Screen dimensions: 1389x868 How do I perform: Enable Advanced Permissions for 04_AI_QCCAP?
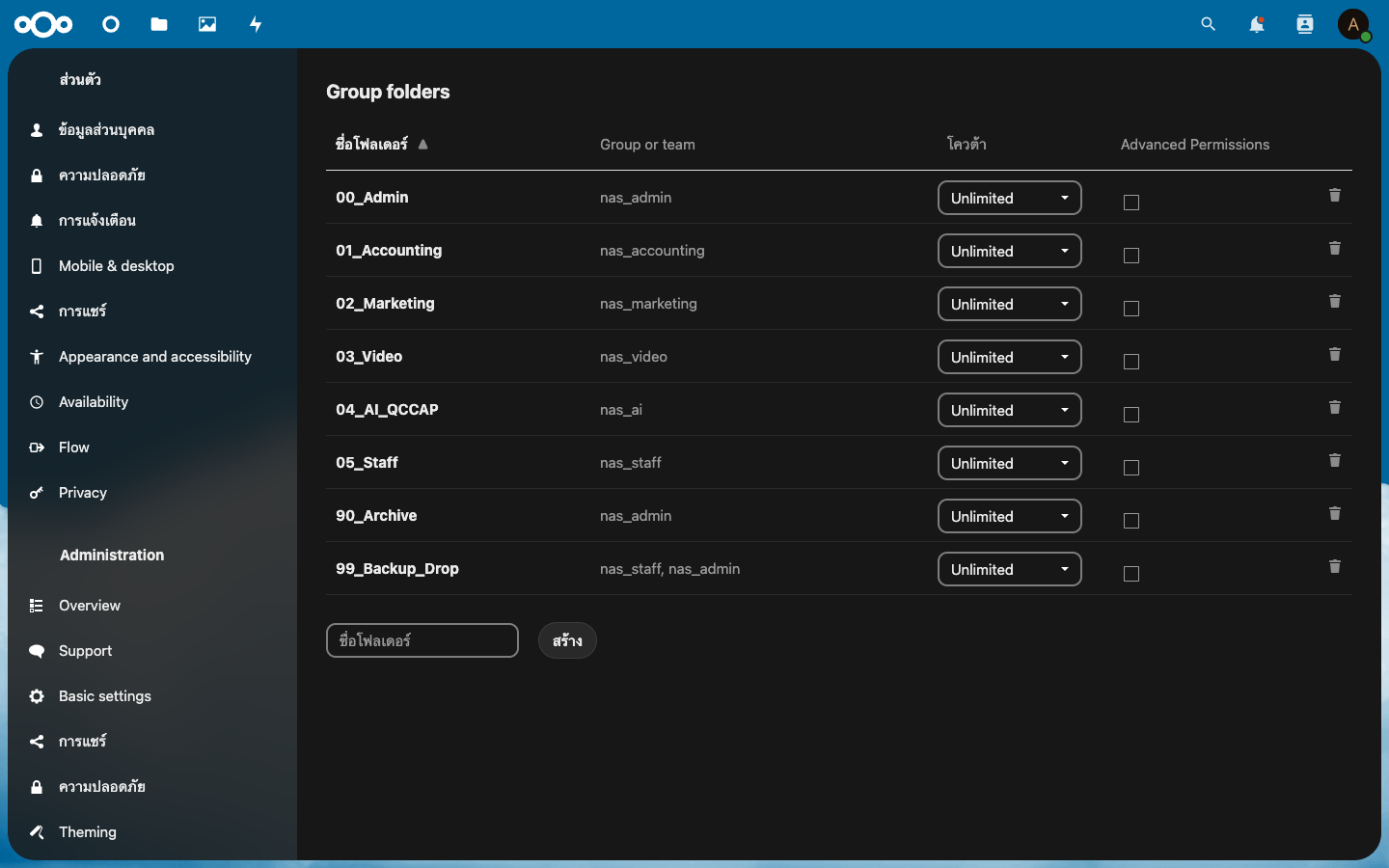1131,415
